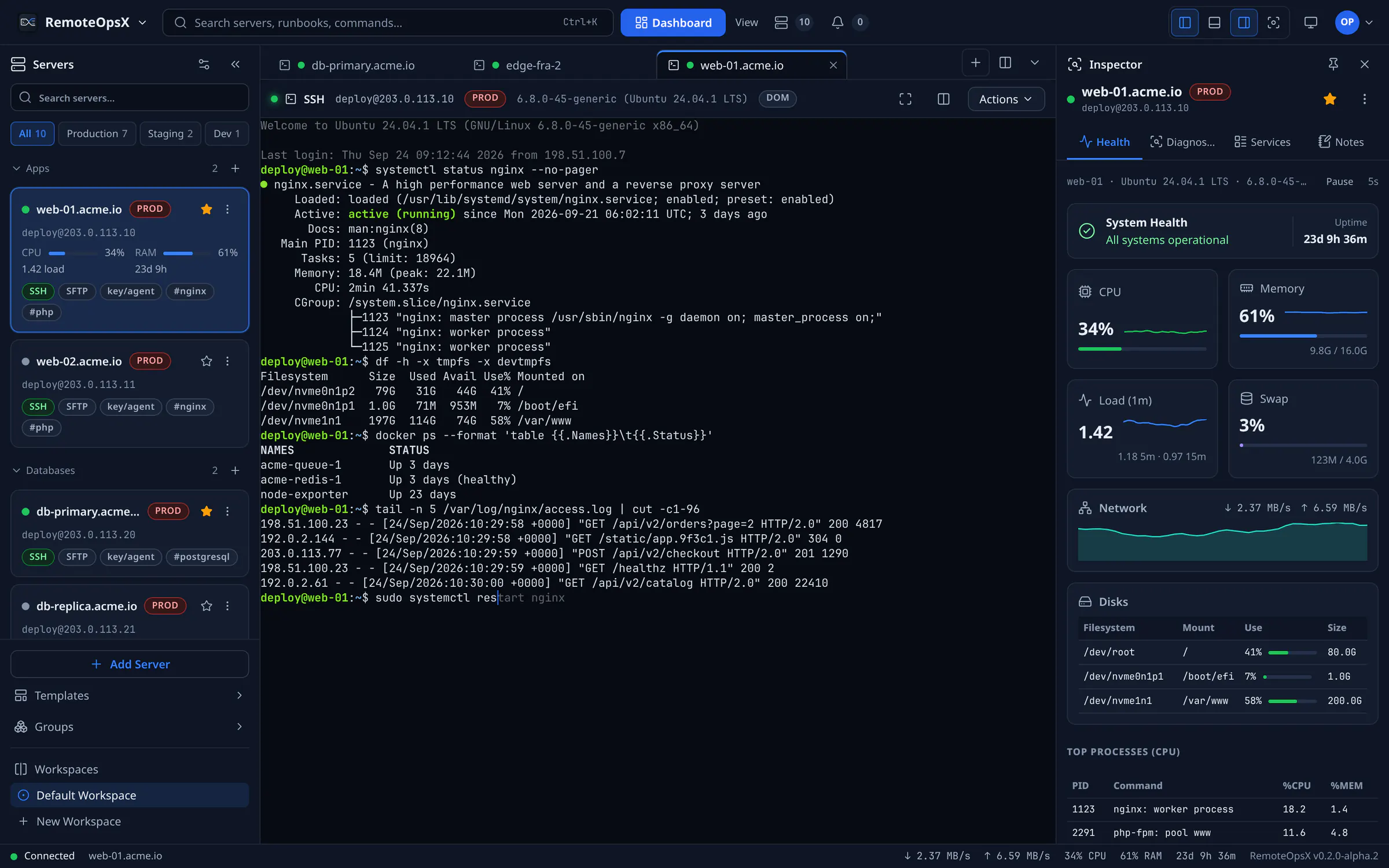Toggle the right Inspector panel layout icon

1244,23
